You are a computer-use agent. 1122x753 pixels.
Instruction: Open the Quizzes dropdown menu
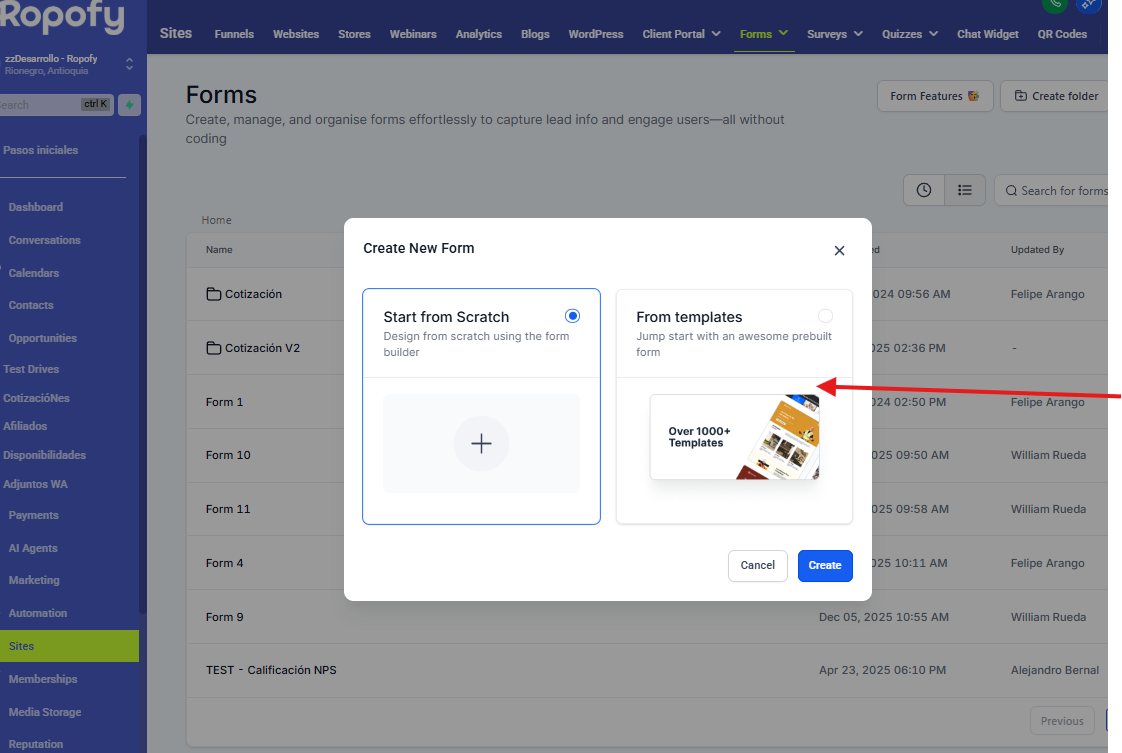click(909, 34)
